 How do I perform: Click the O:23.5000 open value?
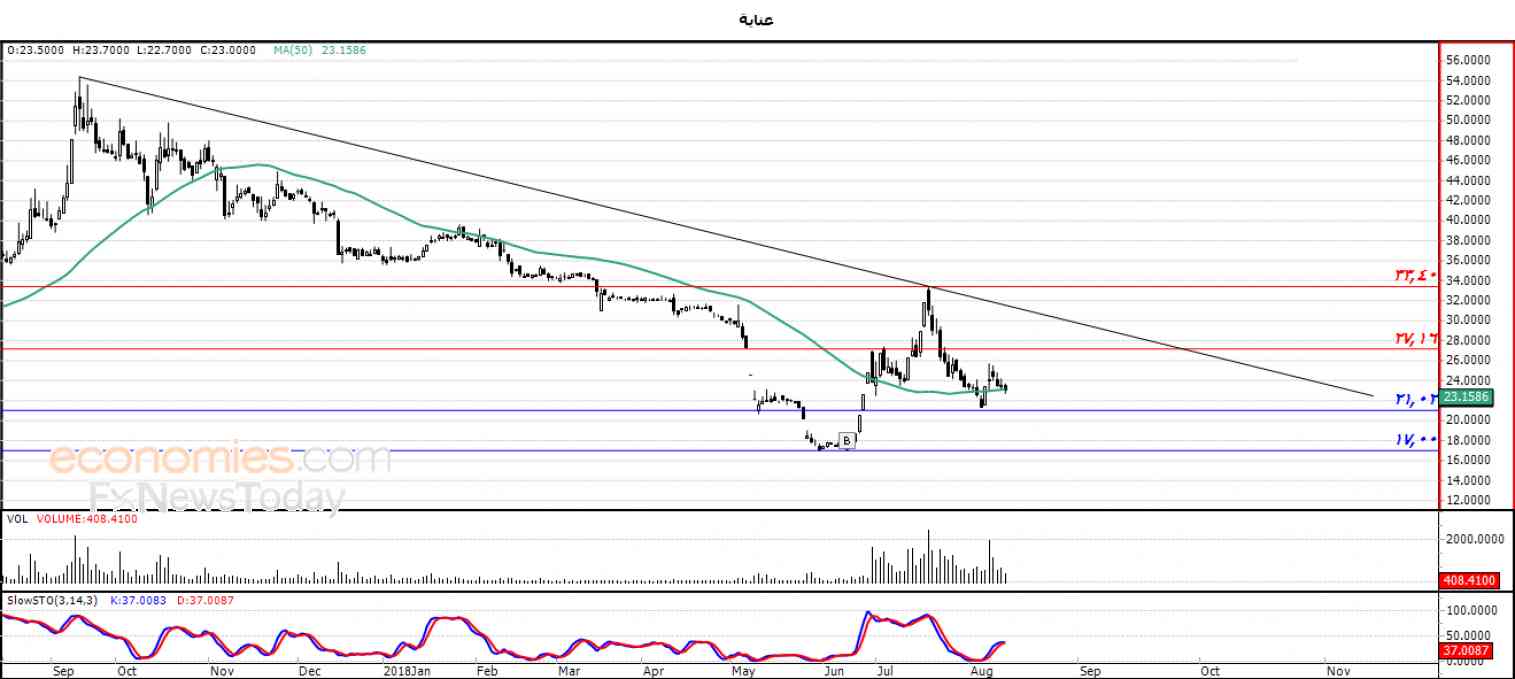(37, 49)
